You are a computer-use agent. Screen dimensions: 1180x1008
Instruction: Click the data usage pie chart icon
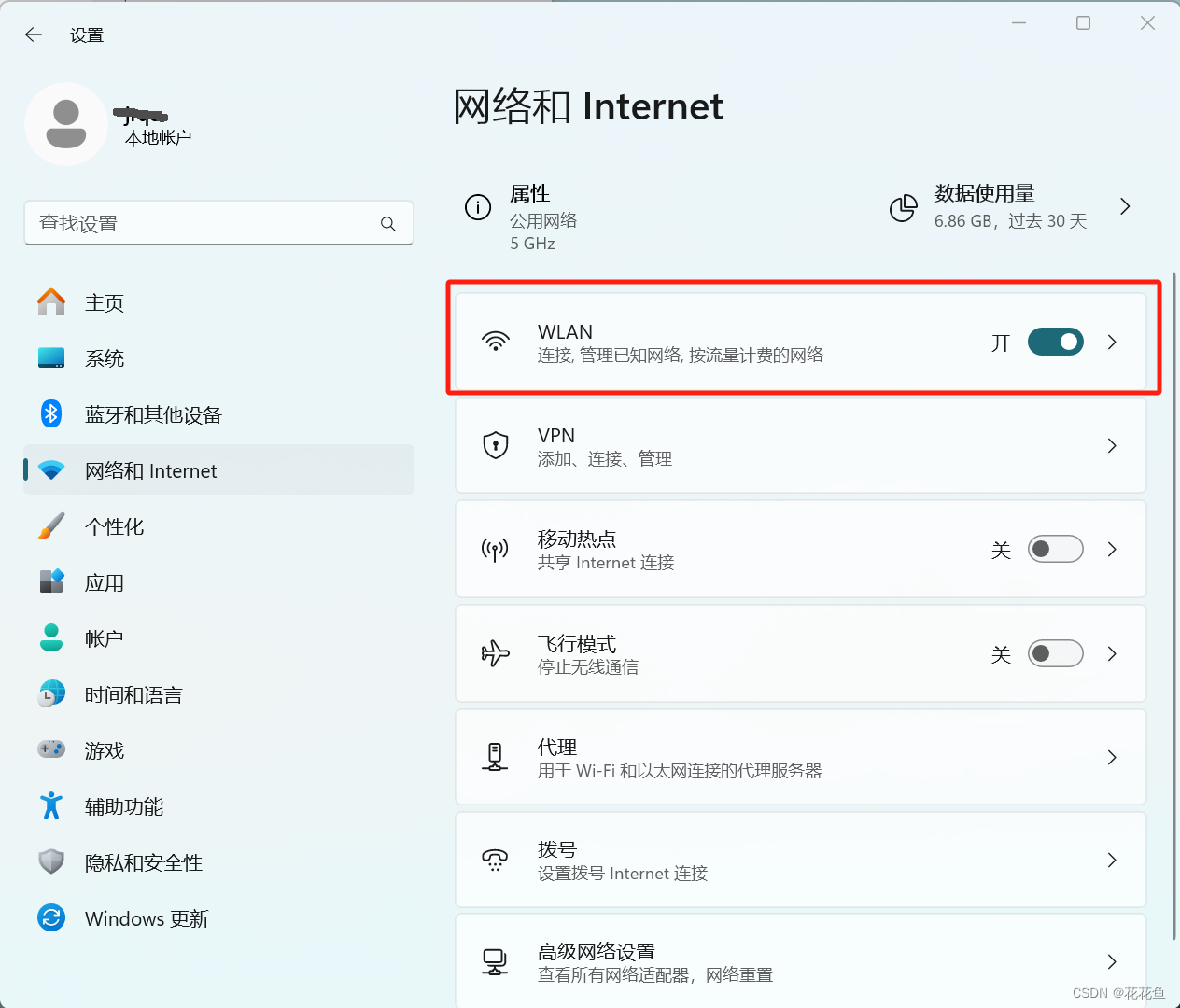(903, 208)
